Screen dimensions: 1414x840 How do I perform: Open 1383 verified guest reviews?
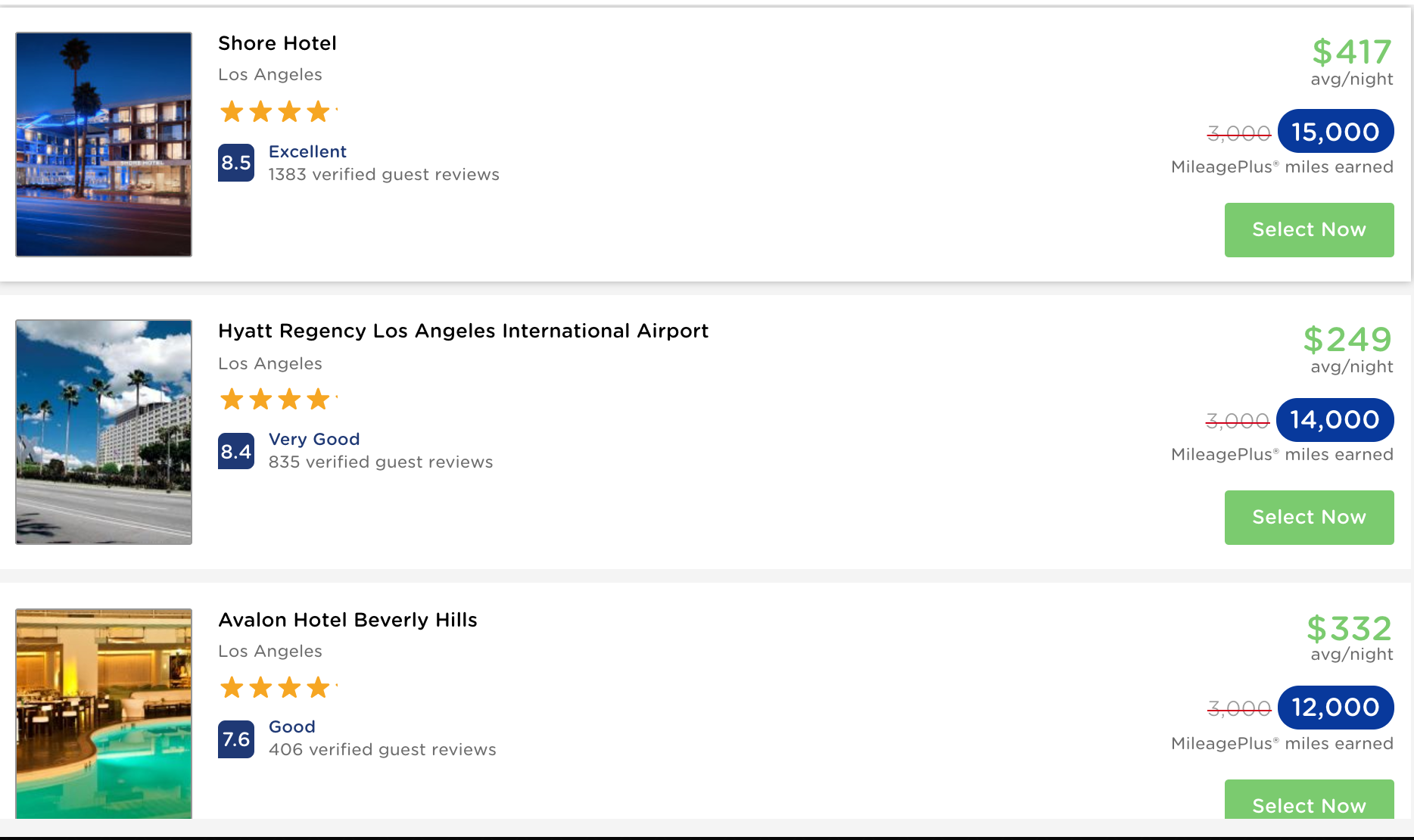(x=384, y=175)
